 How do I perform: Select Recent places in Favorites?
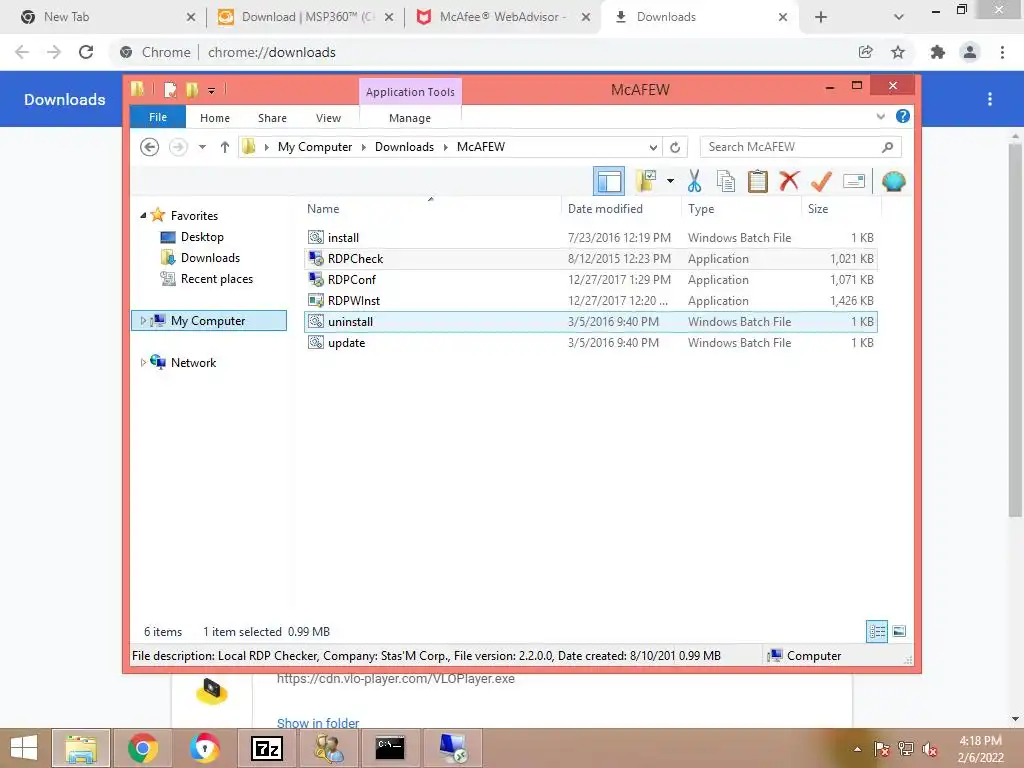(217, 279)
